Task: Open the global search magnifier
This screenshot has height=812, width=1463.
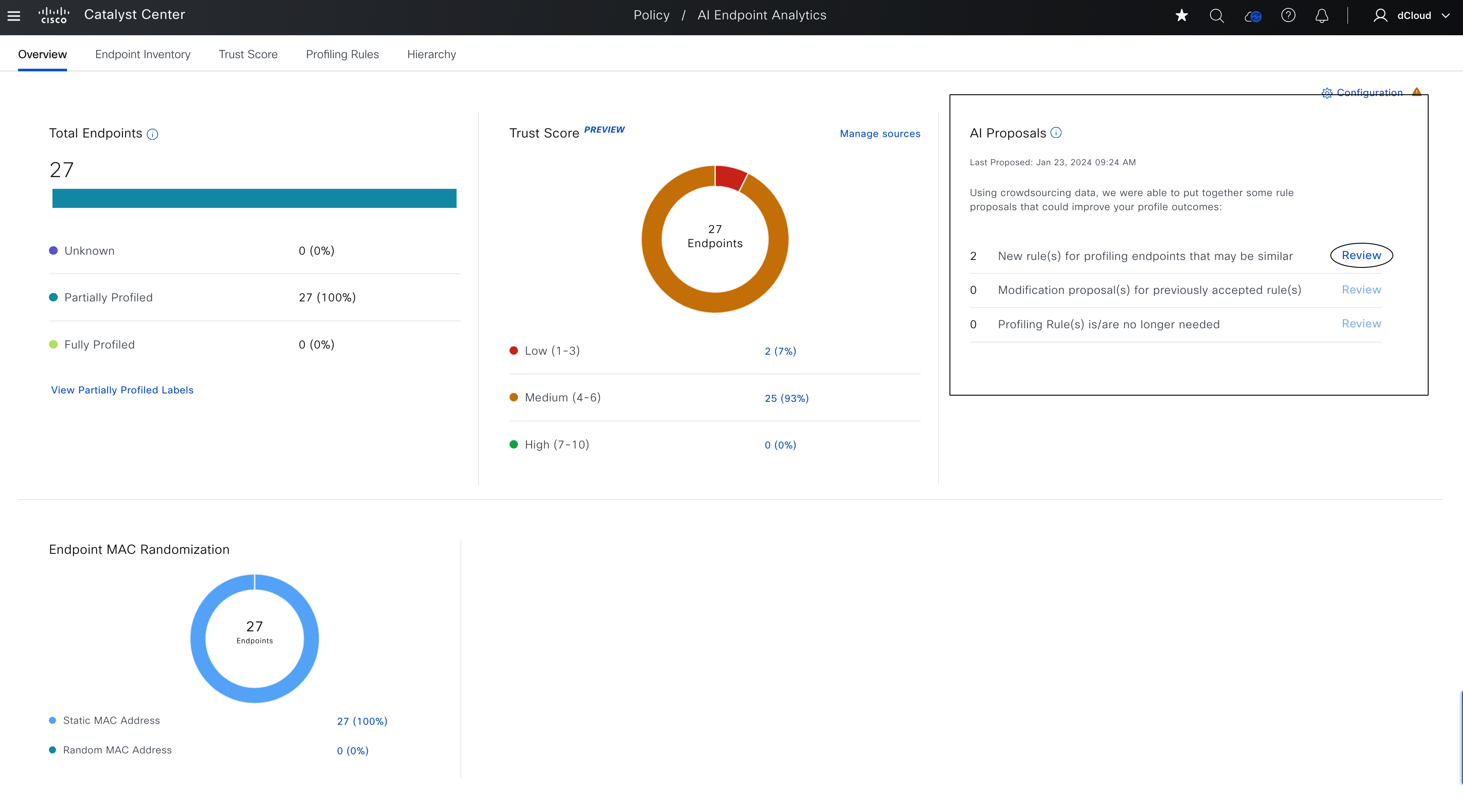Action: pos(1217,15)
